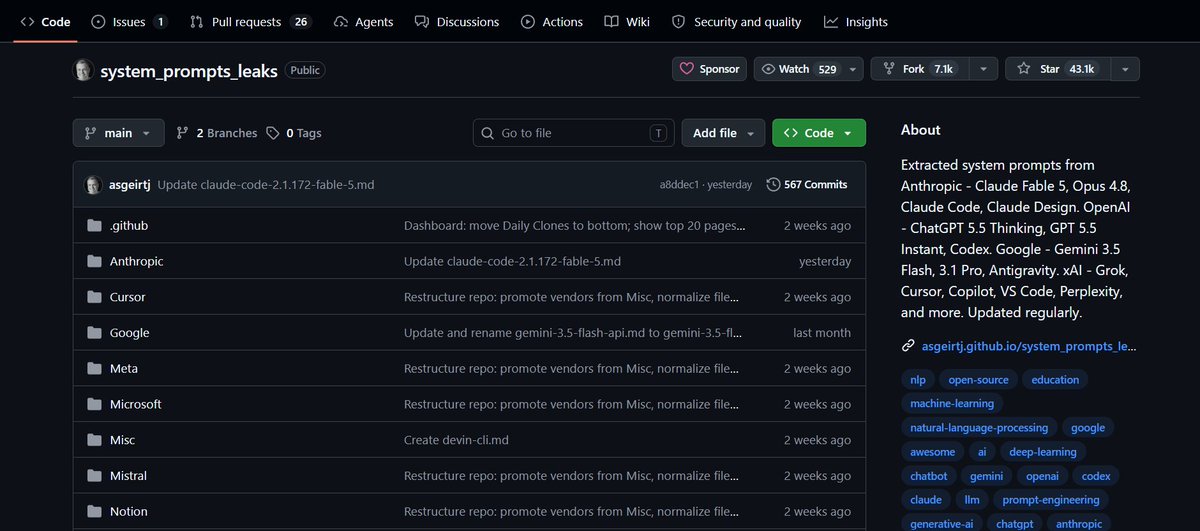This screenshot has height=531, width=1200.
Task: Click the Cursor folder icon
Action: (x=94, y=297)
